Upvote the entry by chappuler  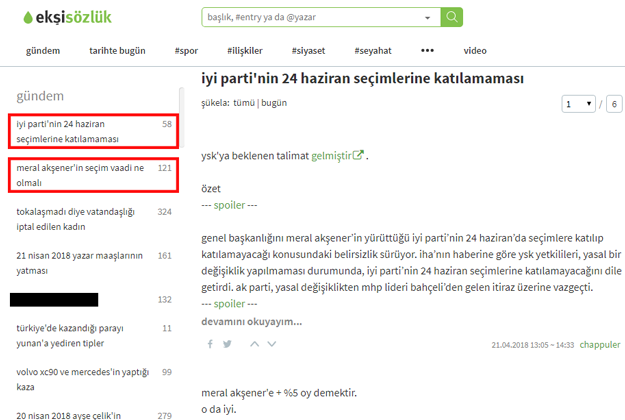[253, 344]
